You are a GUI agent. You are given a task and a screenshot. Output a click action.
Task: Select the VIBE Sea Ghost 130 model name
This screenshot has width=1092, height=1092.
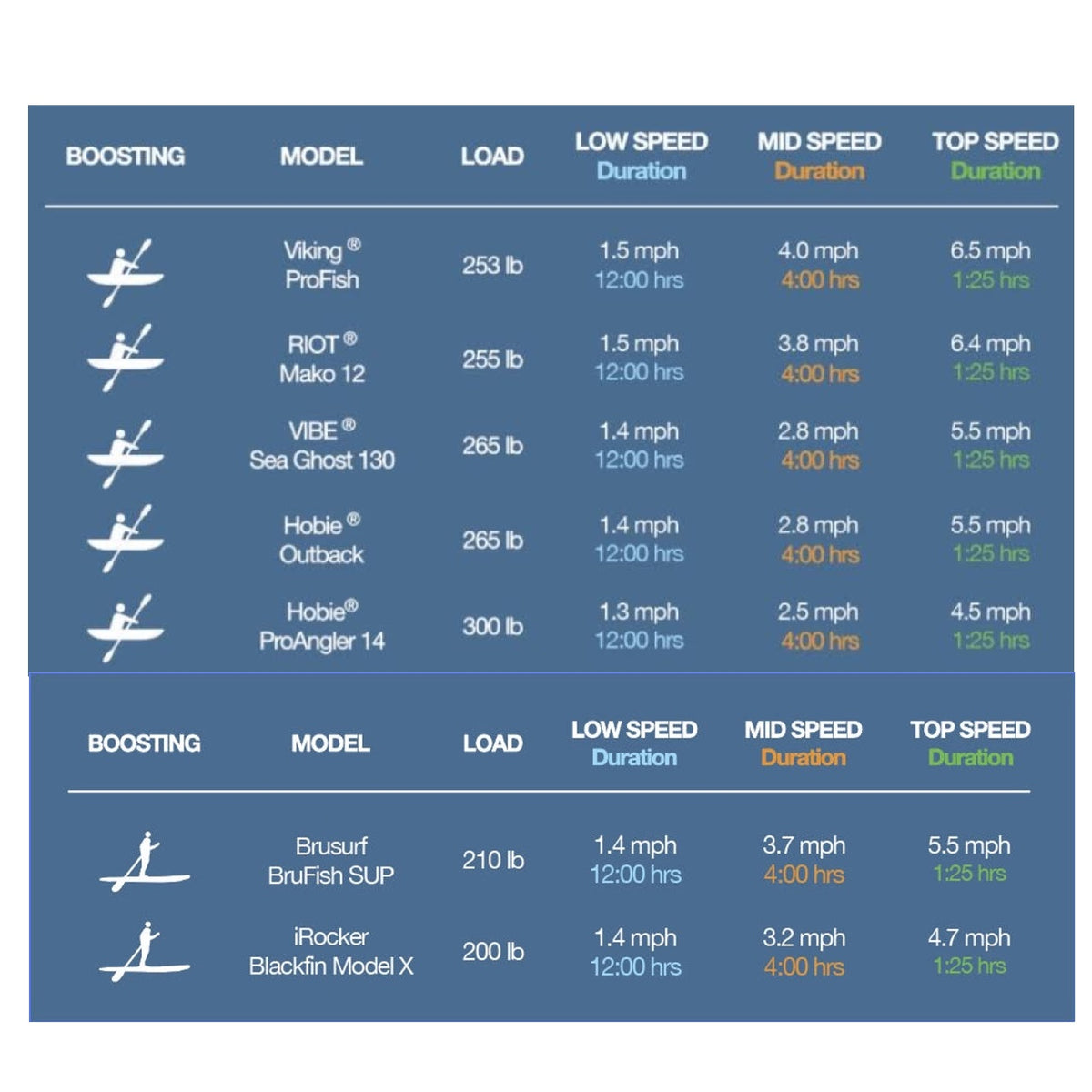(x=322, y=445)
